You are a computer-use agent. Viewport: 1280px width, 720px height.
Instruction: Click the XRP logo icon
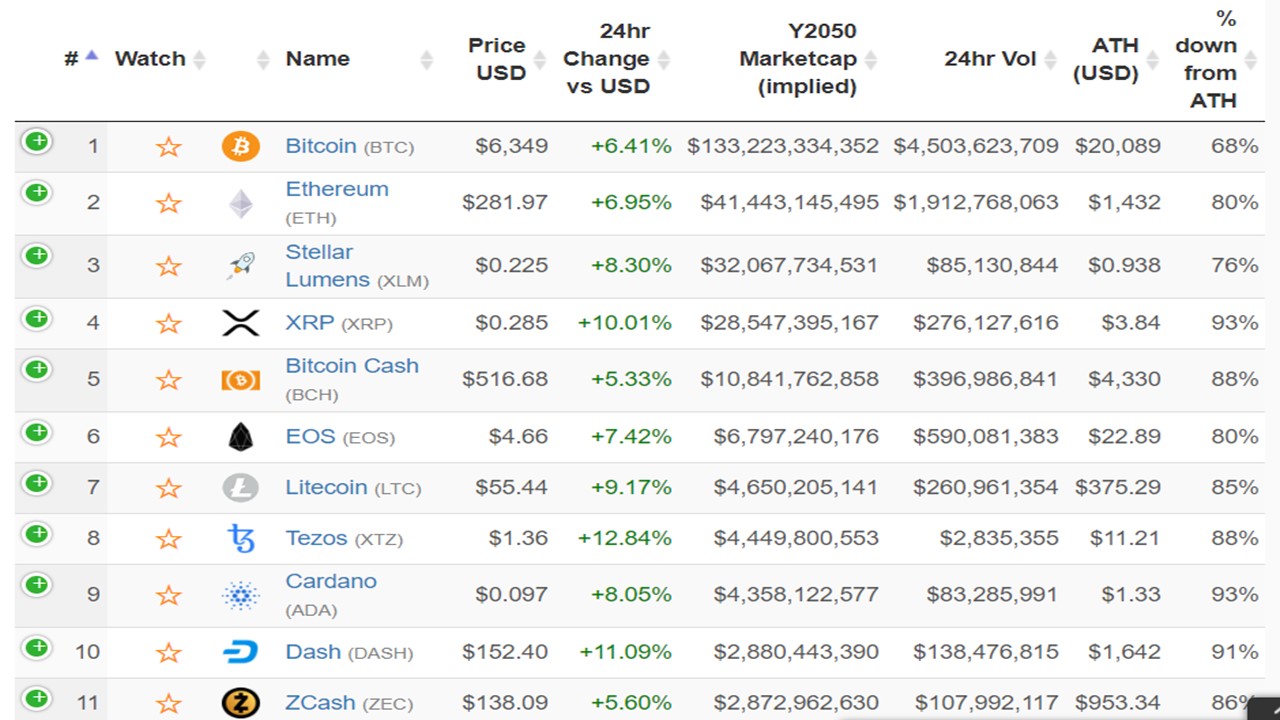(x=240, y=323)
